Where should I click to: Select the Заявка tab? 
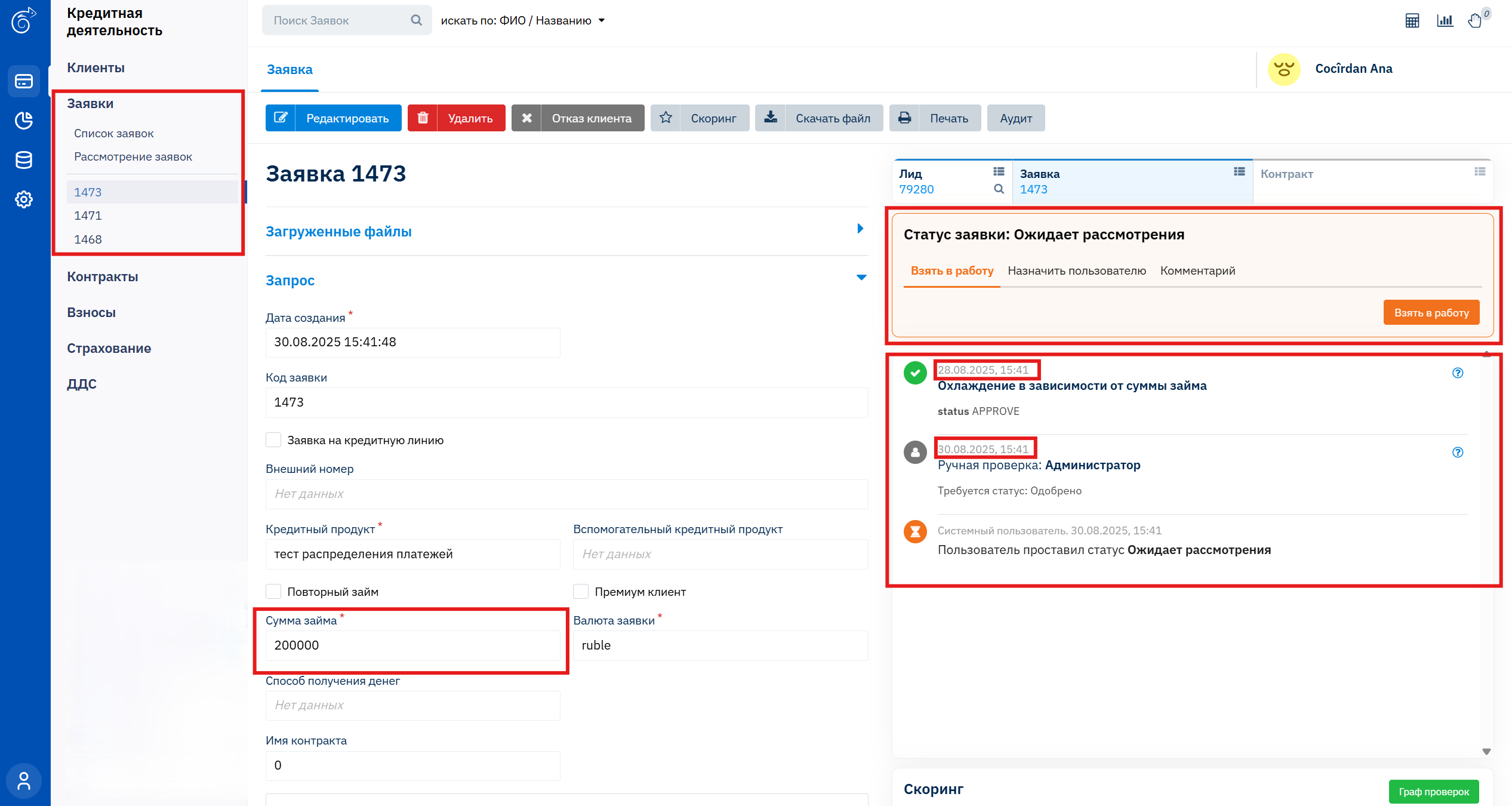[290, 70]
